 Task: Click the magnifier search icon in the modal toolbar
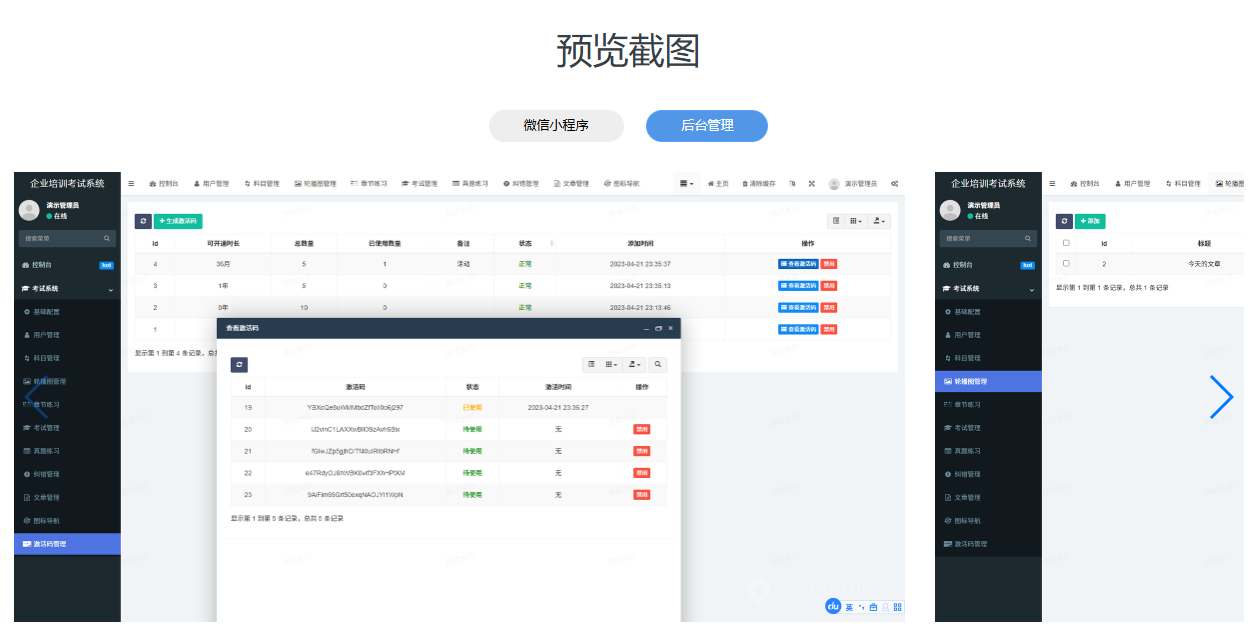coord(657,365)
